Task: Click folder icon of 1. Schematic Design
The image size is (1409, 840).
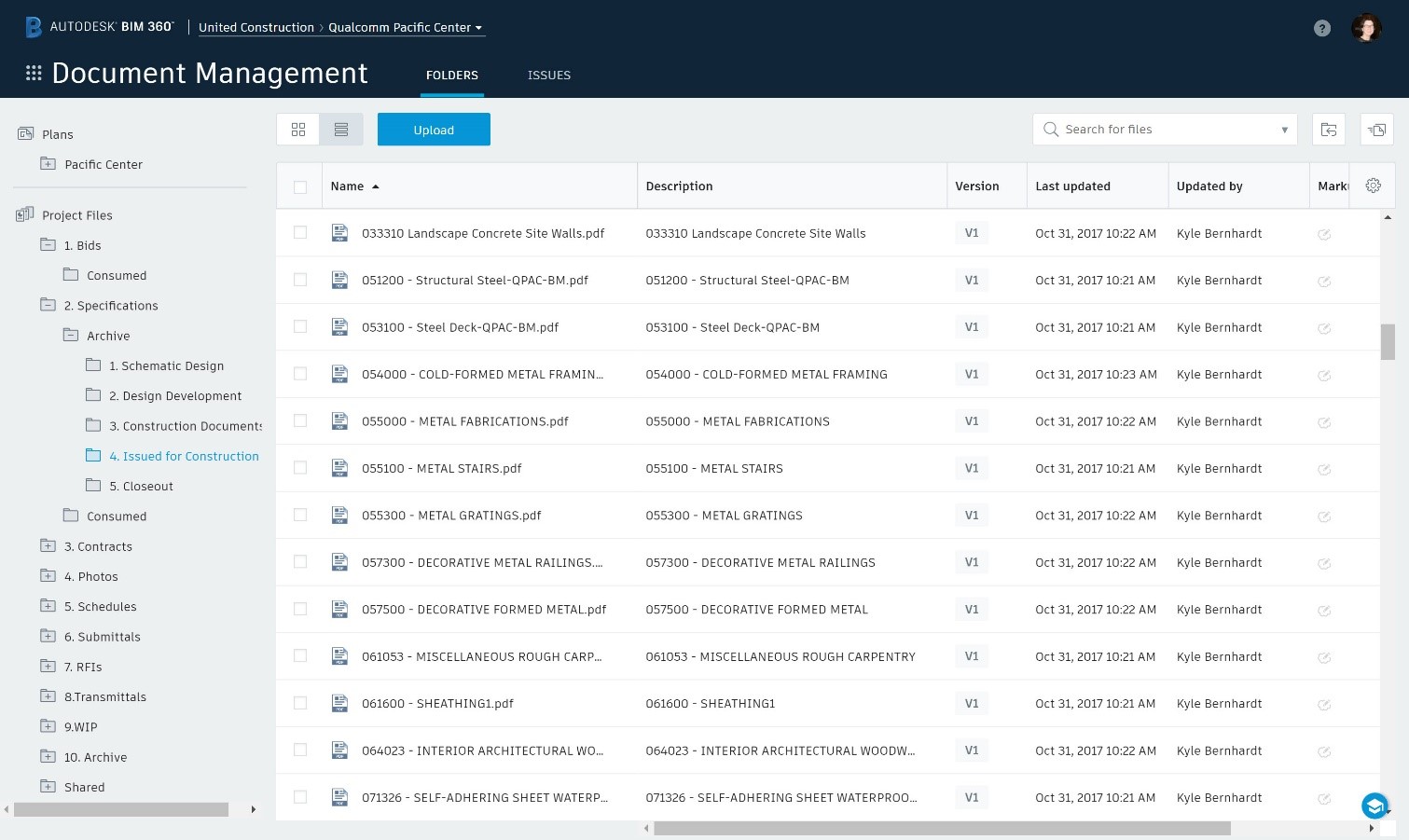Action: click(93, 365)
